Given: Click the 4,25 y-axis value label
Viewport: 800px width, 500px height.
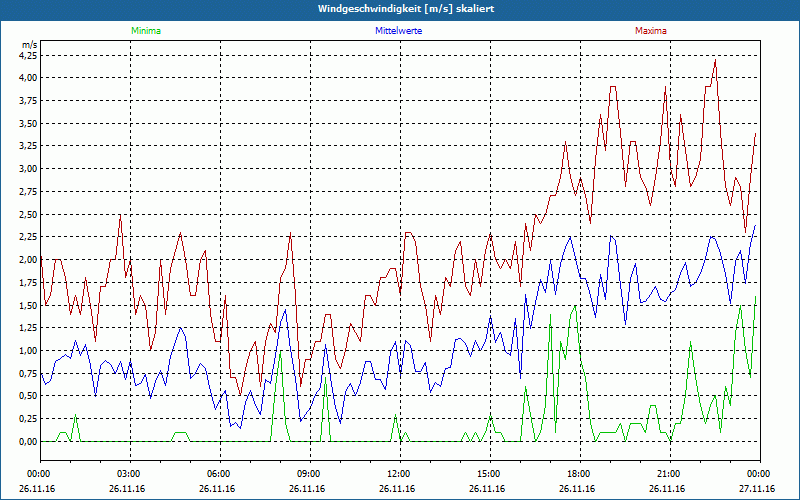Looking at the screenshot, I should [29, 55].
